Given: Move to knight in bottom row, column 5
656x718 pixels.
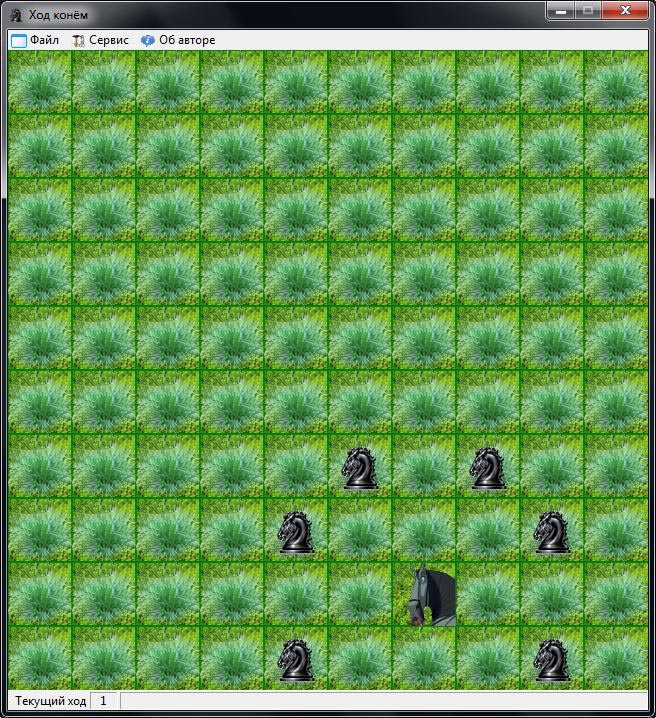Looking at the screenshot, I should pyautogui.click(x=296, y=660).
